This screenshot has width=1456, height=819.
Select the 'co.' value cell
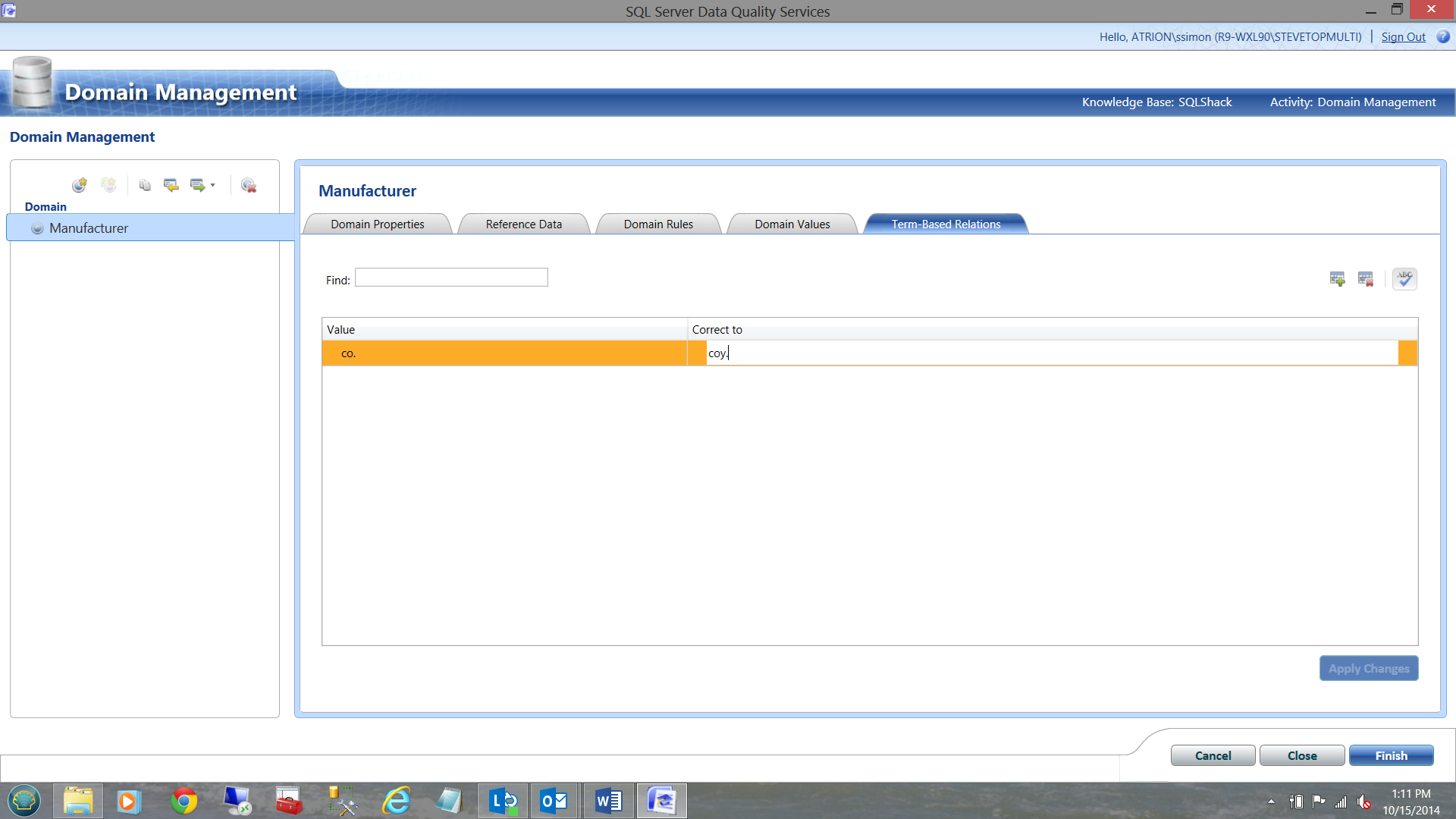pyautogui.click(x=504, y=353)
